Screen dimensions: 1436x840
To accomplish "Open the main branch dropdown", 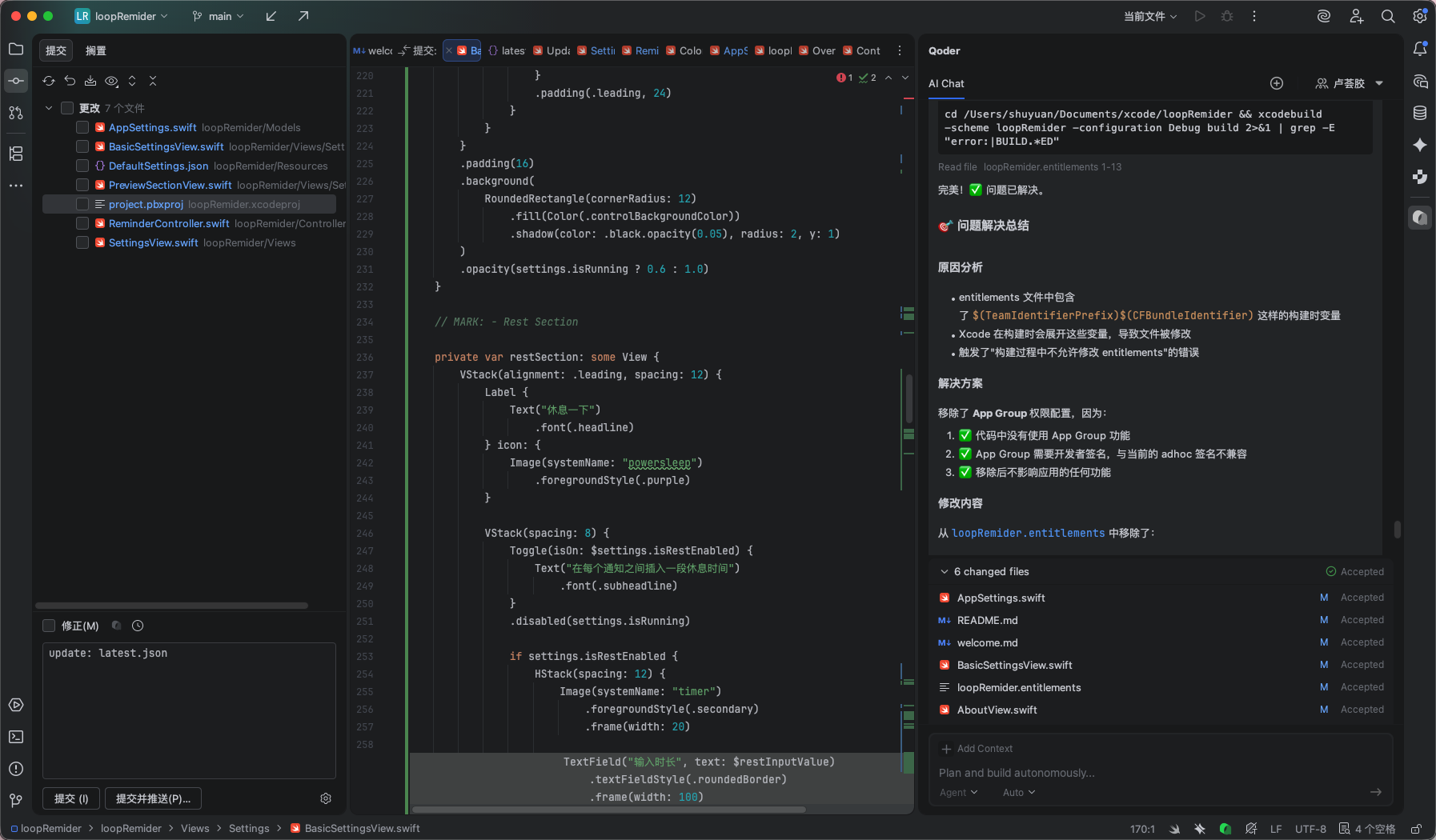I will (x=219, y=16).
